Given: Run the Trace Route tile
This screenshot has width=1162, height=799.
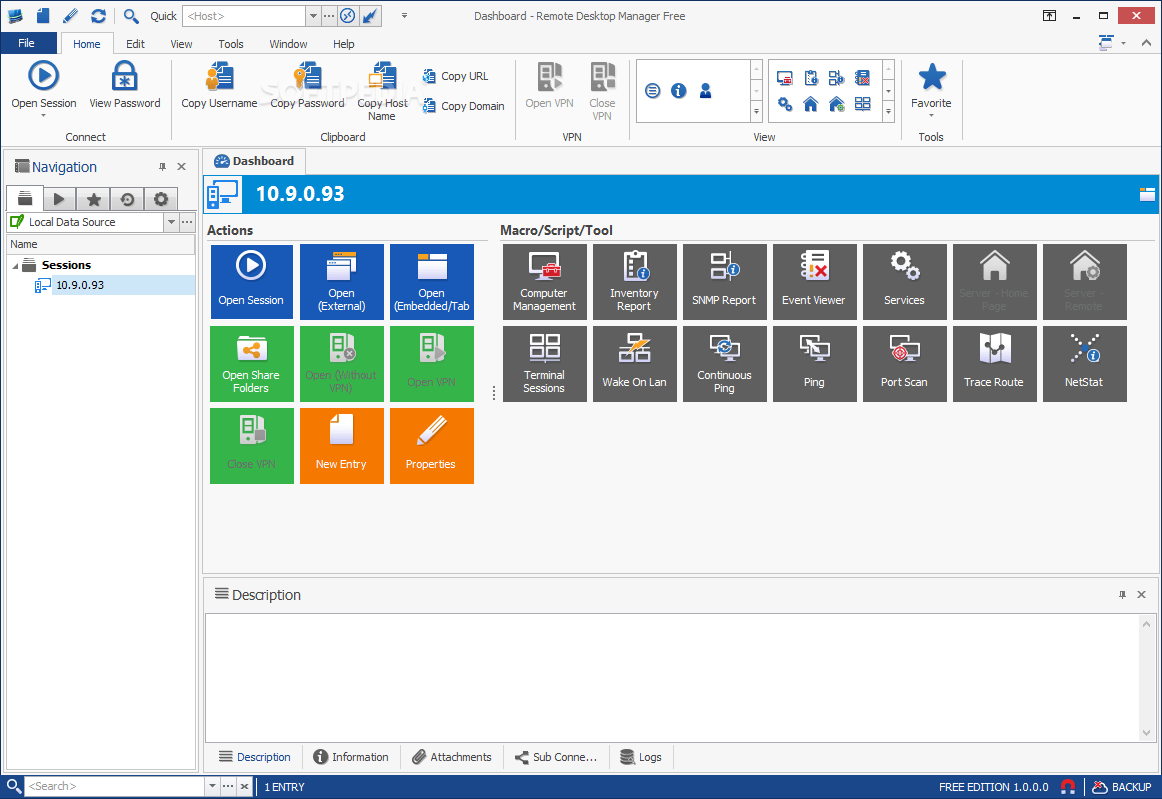Looking at the screenshot, I should coord(995,364).
